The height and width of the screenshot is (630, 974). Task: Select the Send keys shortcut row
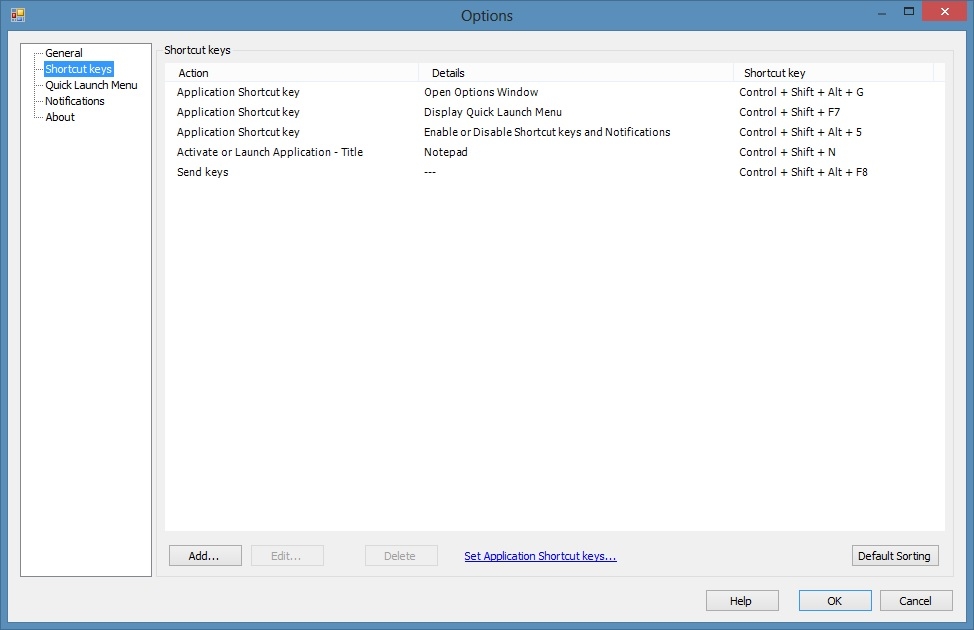pos(555,172)
